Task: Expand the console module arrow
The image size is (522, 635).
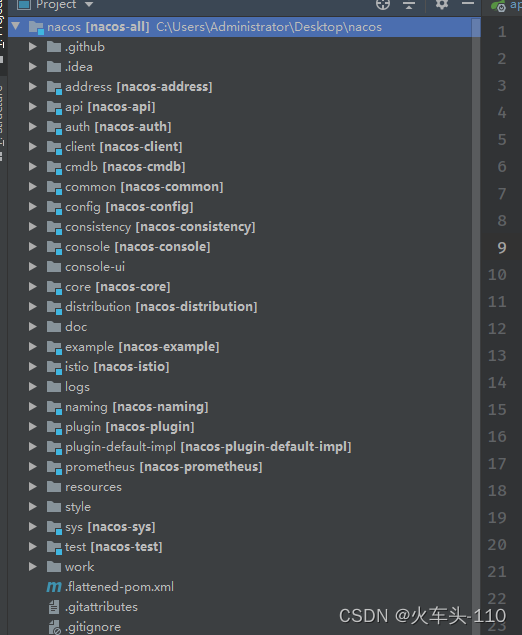Action: (33, 247)
